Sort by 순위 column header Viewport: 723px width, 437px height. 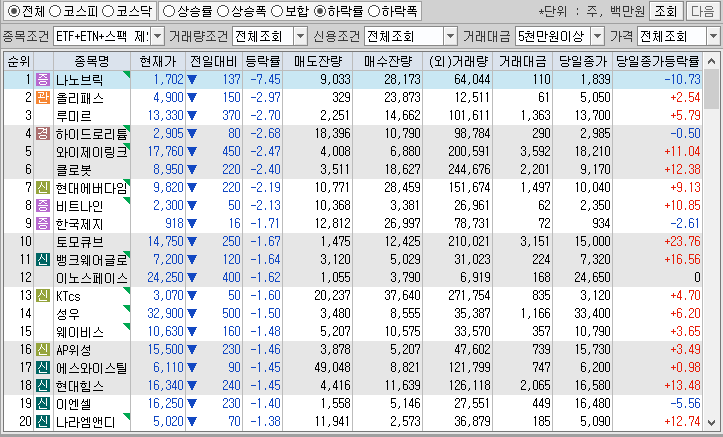19,61
